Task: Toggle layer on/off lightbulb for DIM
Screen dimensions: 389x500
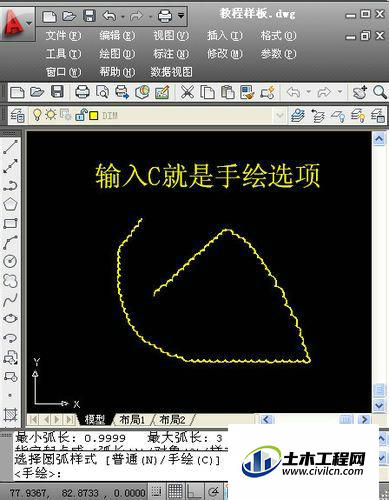Action: (x=37, y=115)
